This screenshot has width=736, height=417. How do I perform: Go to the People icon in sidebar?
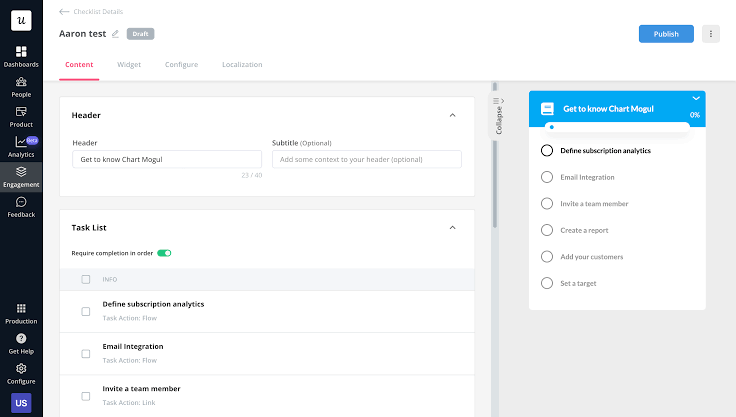coord(21,82)
